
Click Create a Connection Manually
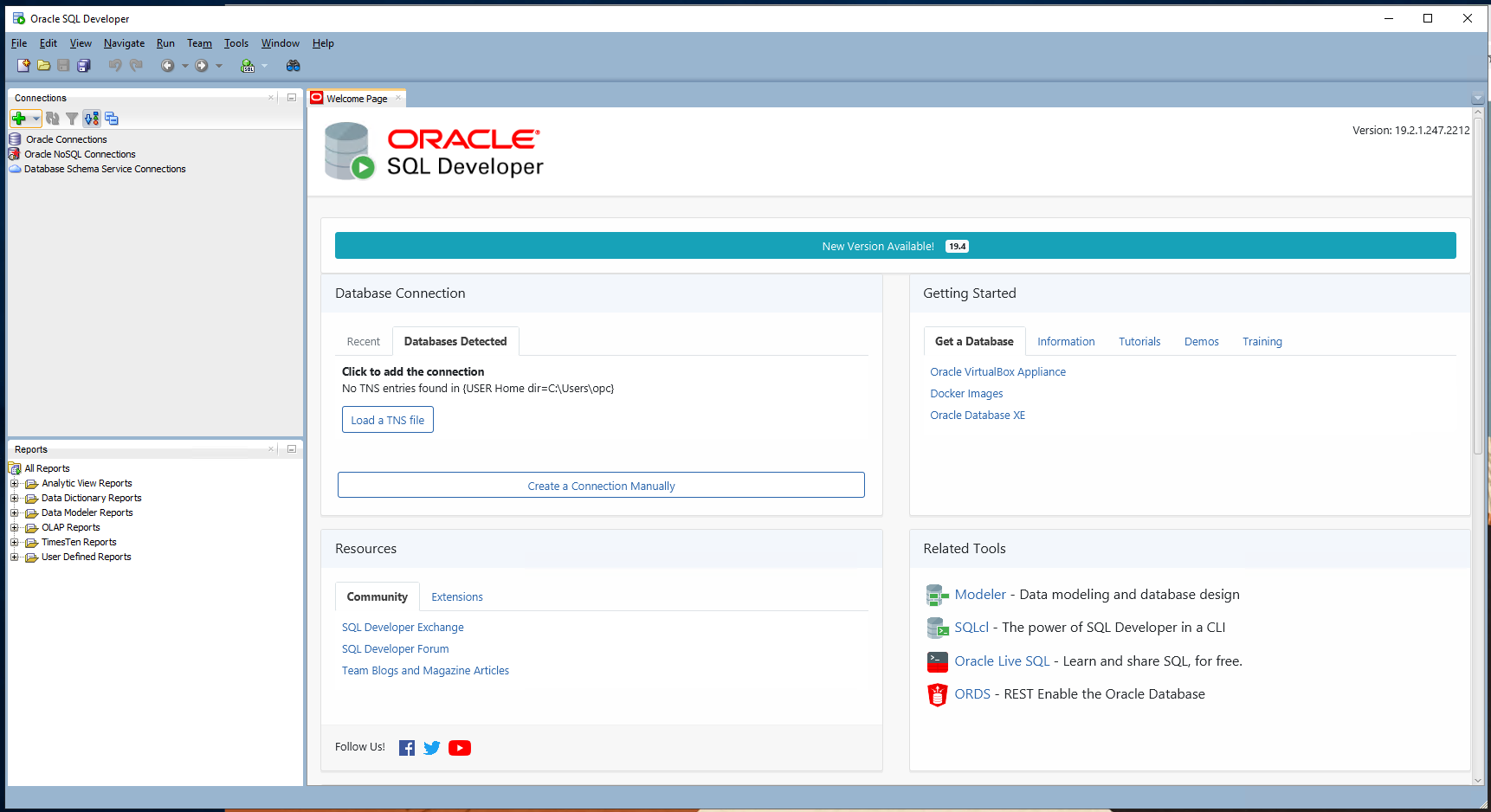(x=601, y=486)
